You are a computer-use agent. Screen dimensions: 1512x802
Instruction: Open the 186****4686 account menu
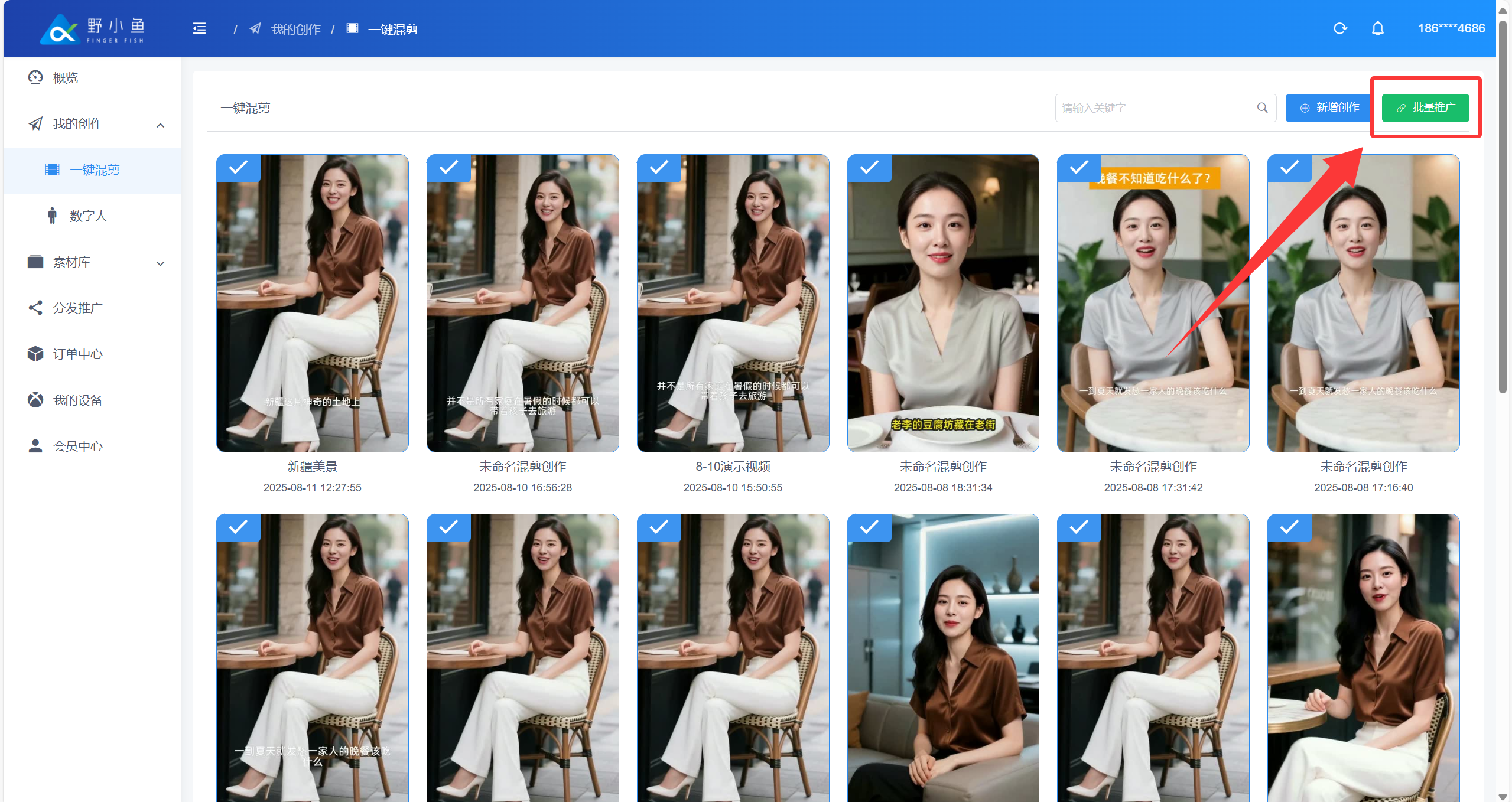pyautogui.click(x=1451, y=28)
